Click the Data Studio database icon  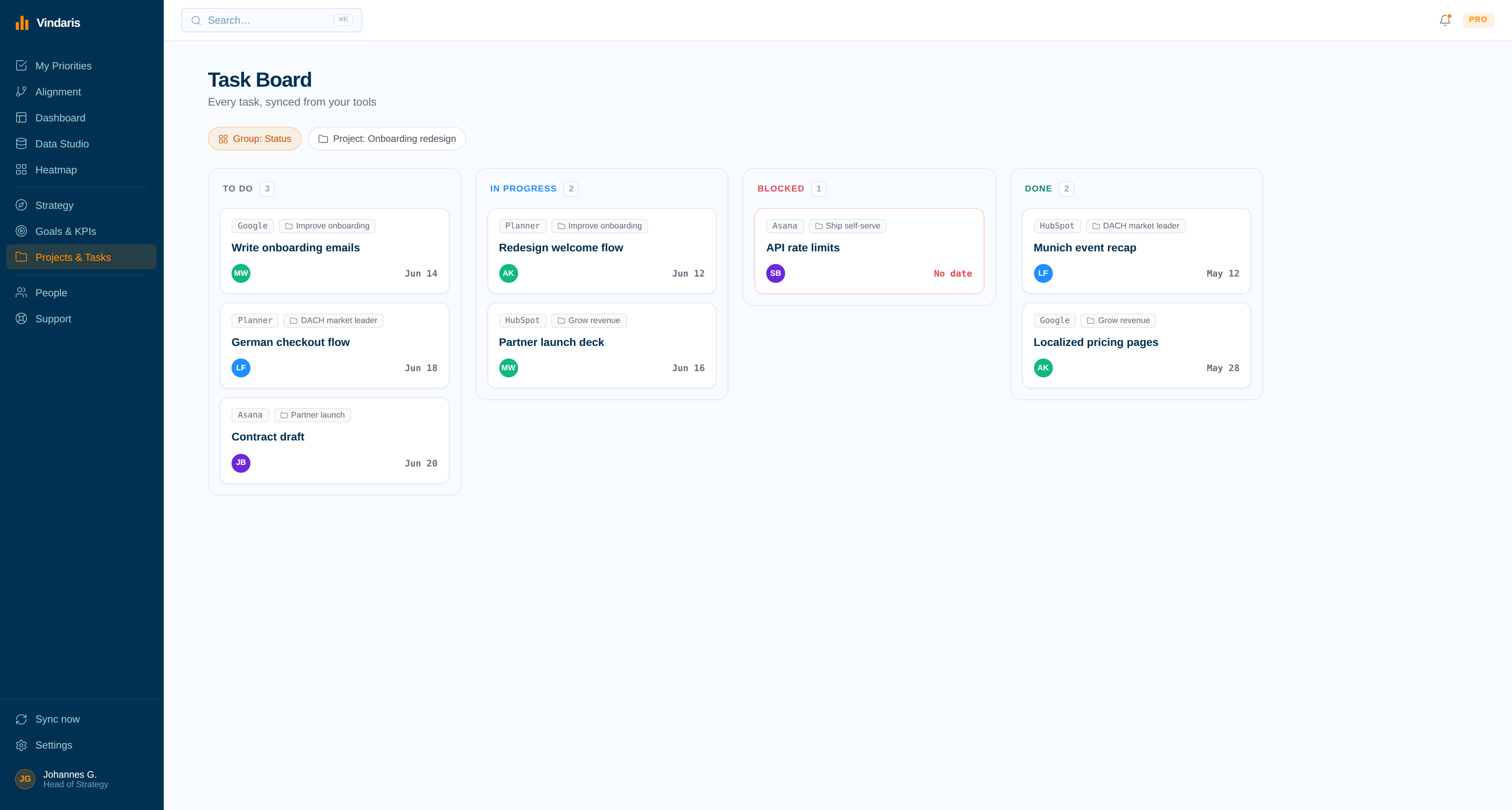point(21,143)
